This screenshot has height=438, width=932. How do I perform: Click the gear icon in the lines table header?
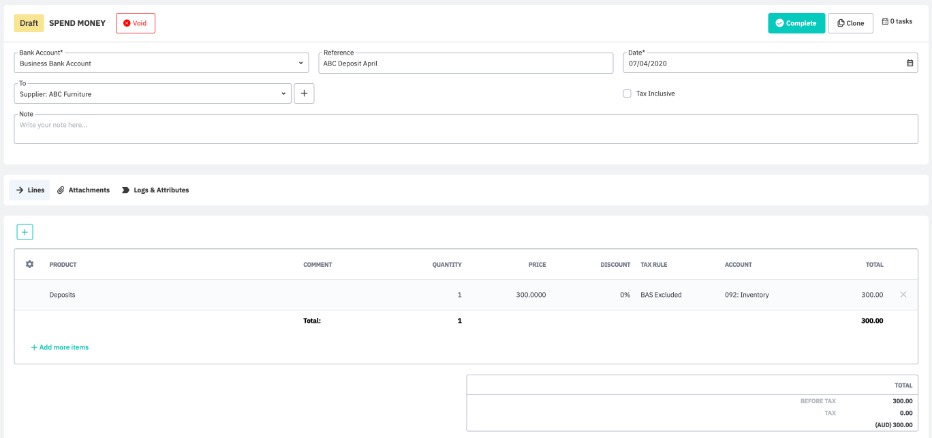[x=29, y=265]
